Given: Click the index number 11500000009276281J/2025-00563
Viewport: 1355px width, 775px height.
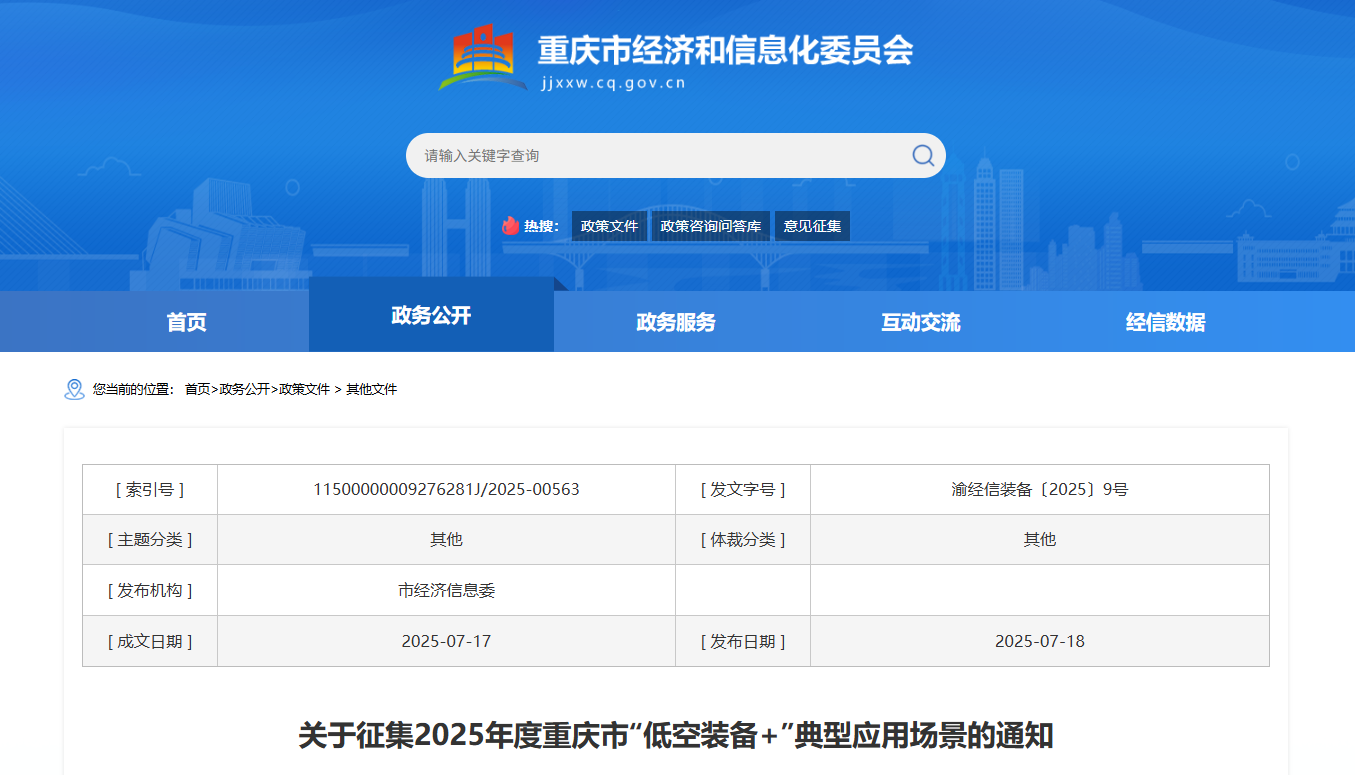Looking at the screenshot, I should (446, 490).
